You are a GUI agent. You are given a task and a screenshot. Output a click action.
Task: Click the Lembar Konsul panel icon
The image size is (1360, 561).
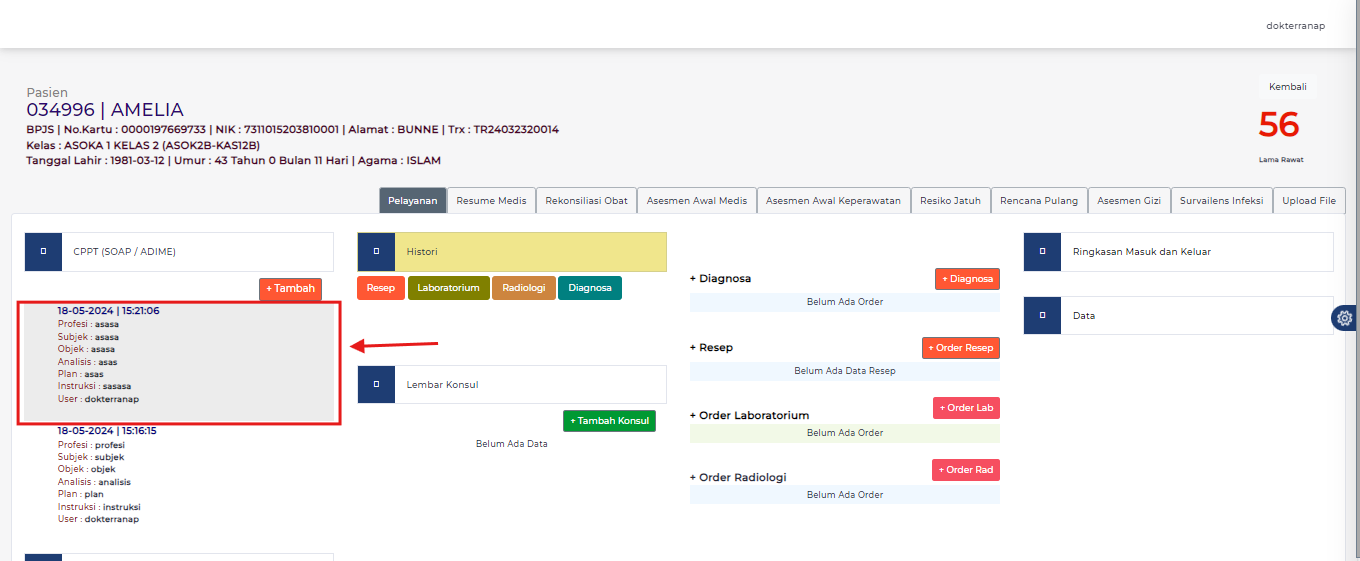[376, 384]
